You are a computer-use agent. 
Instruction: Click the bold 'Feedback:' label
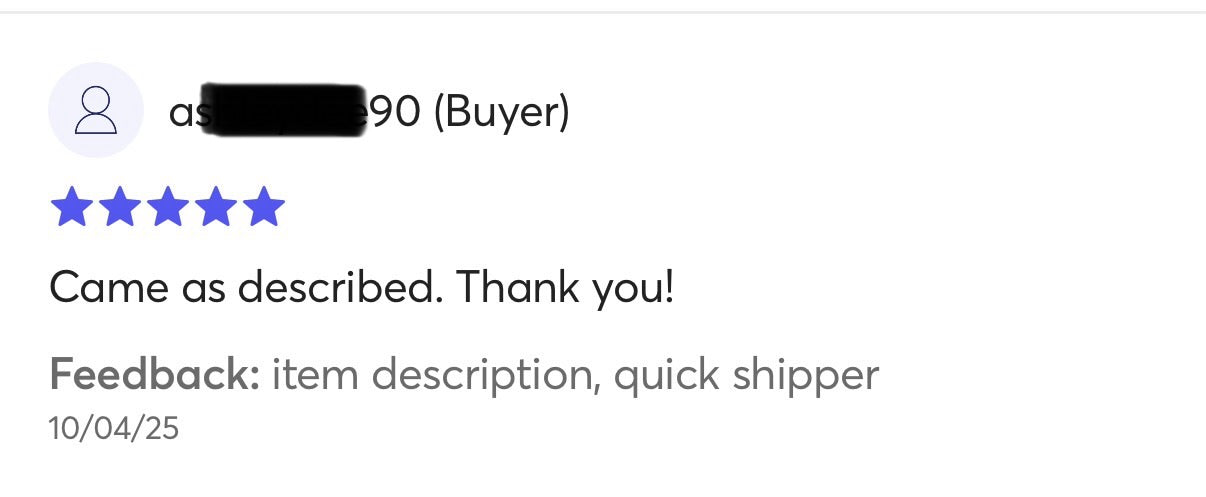(154, 375)
